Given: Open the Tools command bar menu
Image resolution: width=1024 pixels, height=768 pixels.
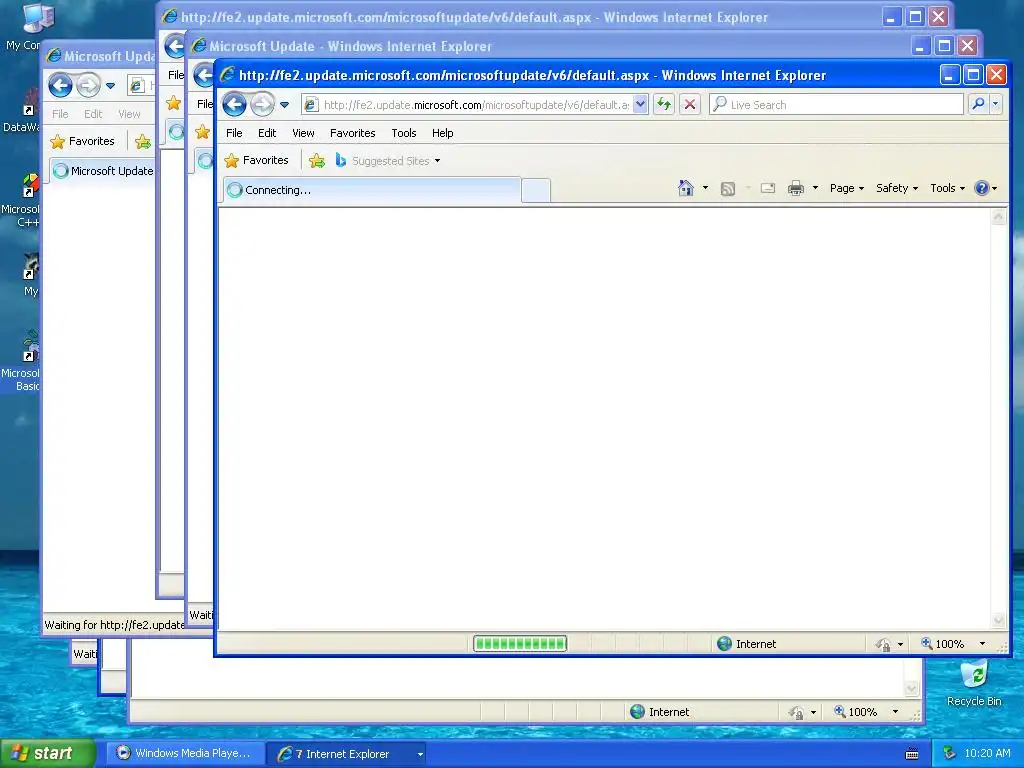Looking at the screenshot, I should point(947,188).
